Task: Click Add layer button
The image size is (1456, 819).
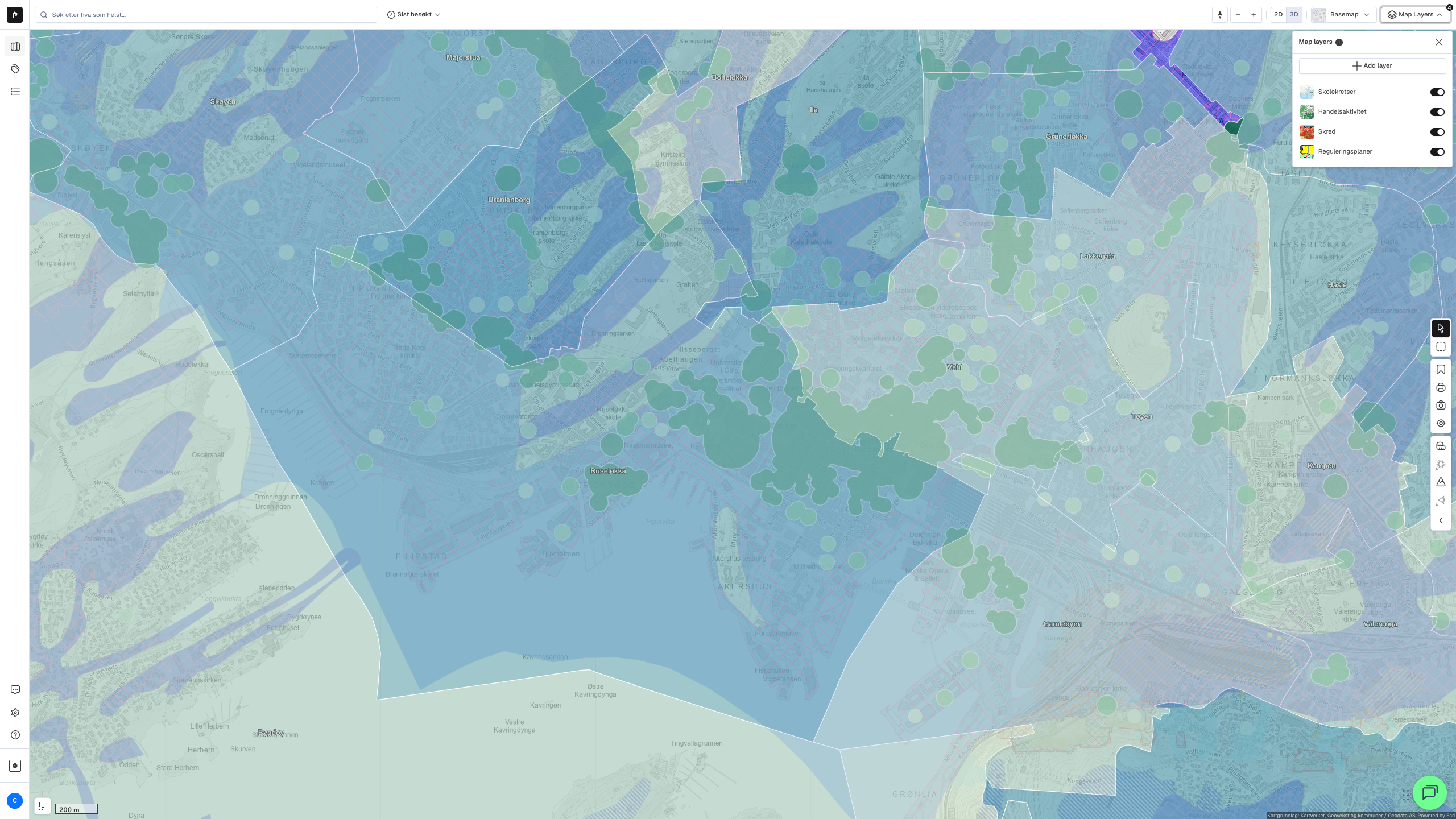Action: pos(1372,66)
